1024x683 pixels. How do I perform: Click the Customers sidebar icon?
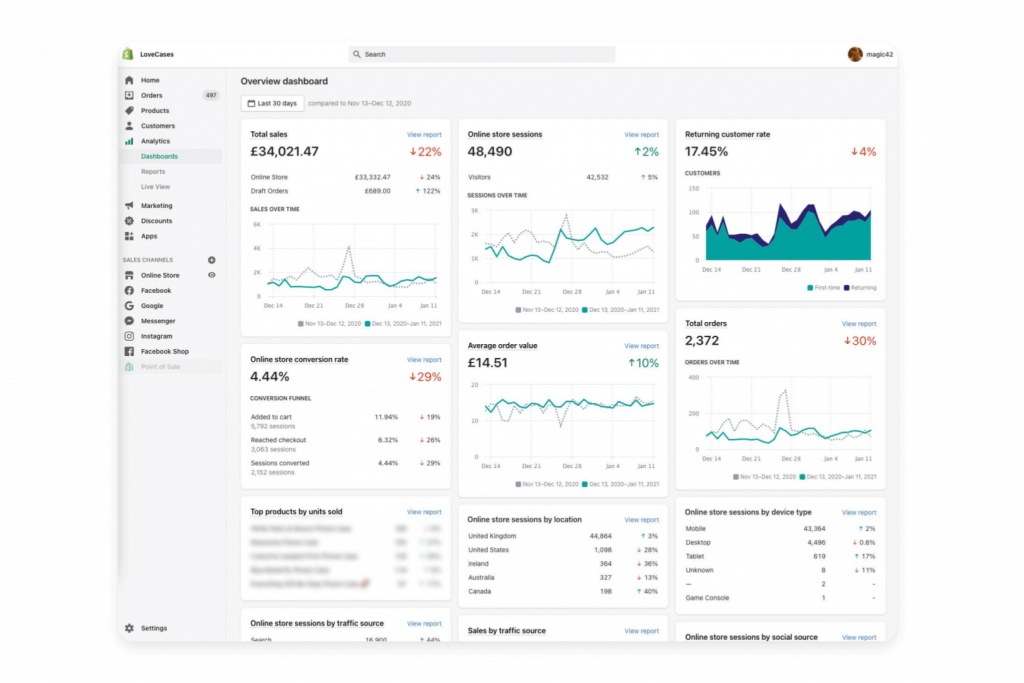(131, 125)
